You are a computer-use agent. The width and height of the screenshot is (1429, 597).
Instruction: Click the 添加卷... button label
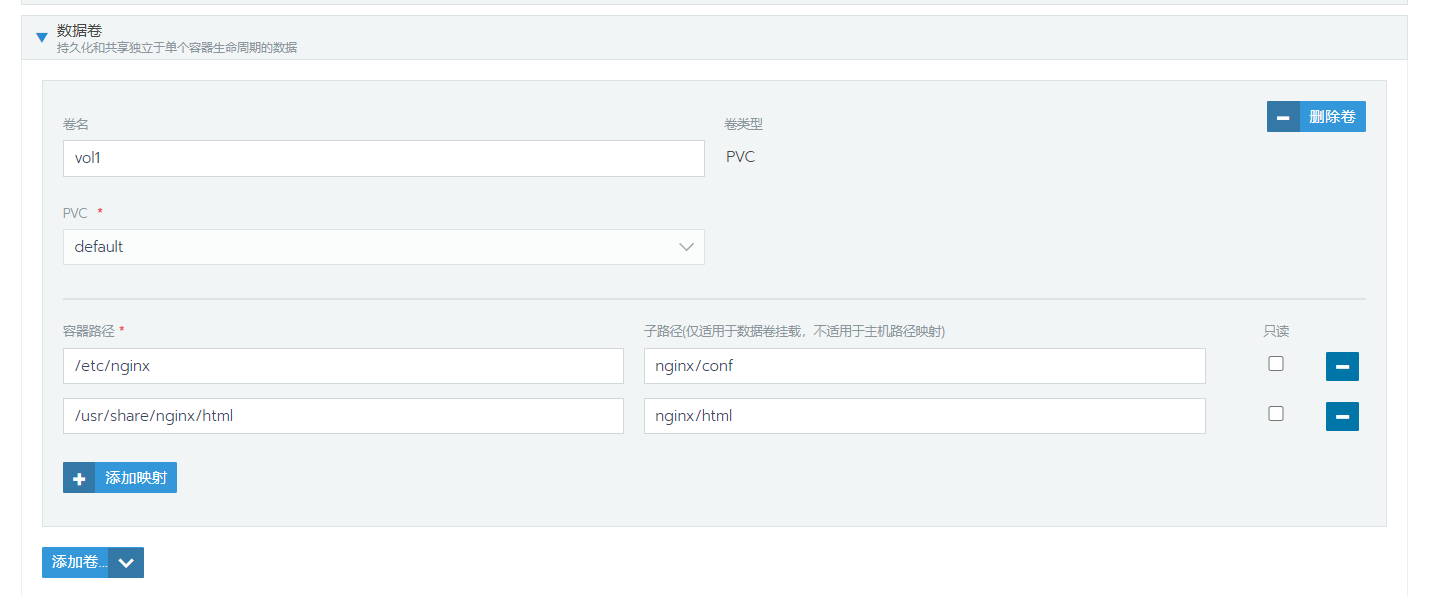click(75, 562)
